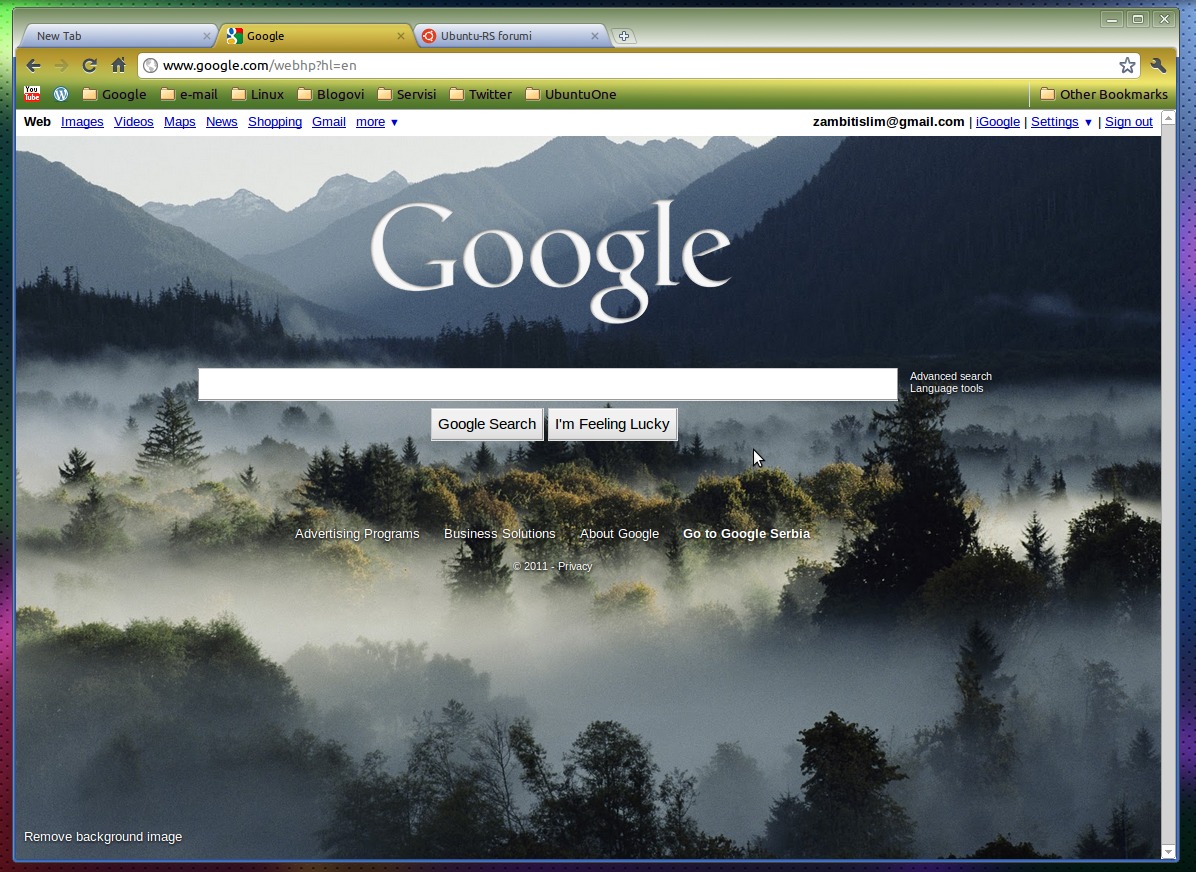The width and height of the screenshot is (1196, 872).
Task: Close the Google tab
Action: pos(401,36)
